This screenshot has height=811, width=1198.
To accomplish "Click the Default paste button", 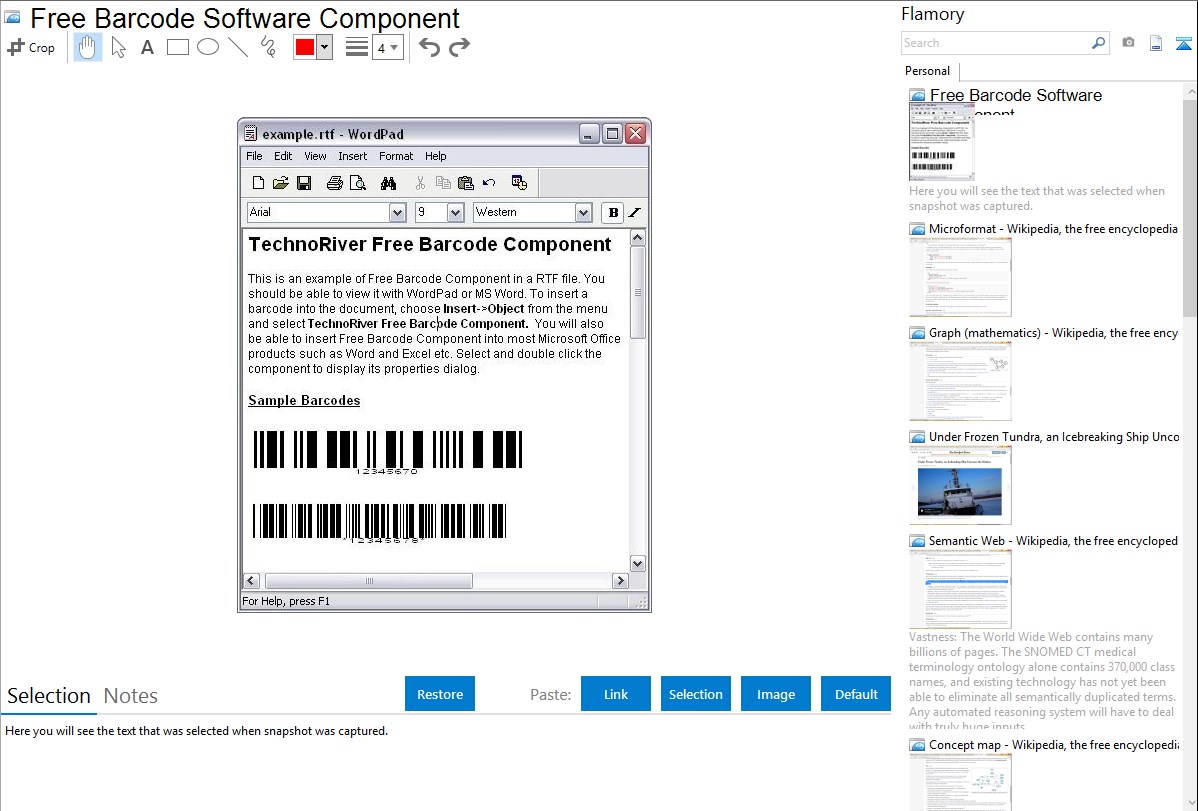I will click(x=856, y=694).
